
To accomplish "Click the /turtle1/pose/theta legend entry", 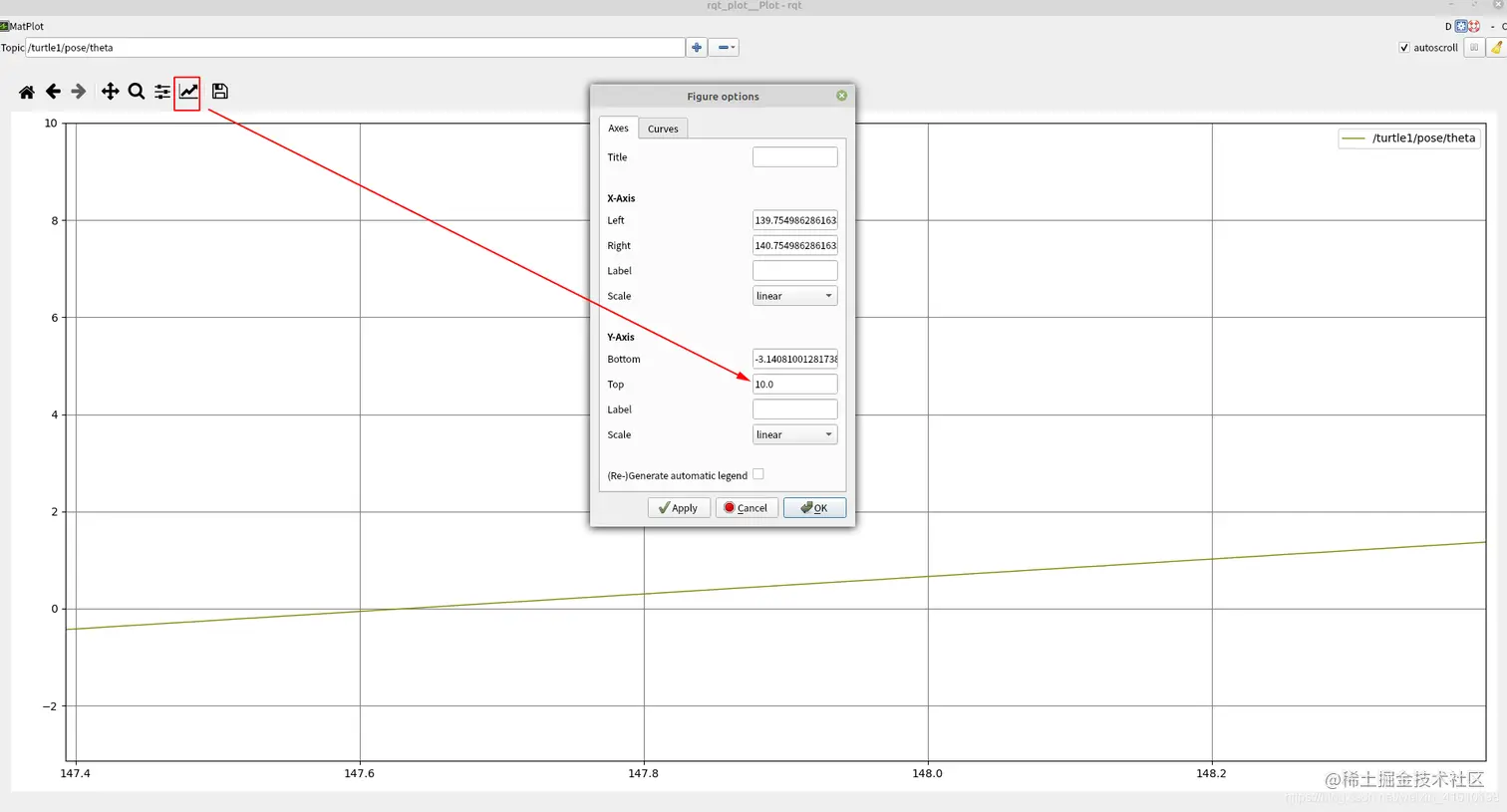I will pos(1409,138).
